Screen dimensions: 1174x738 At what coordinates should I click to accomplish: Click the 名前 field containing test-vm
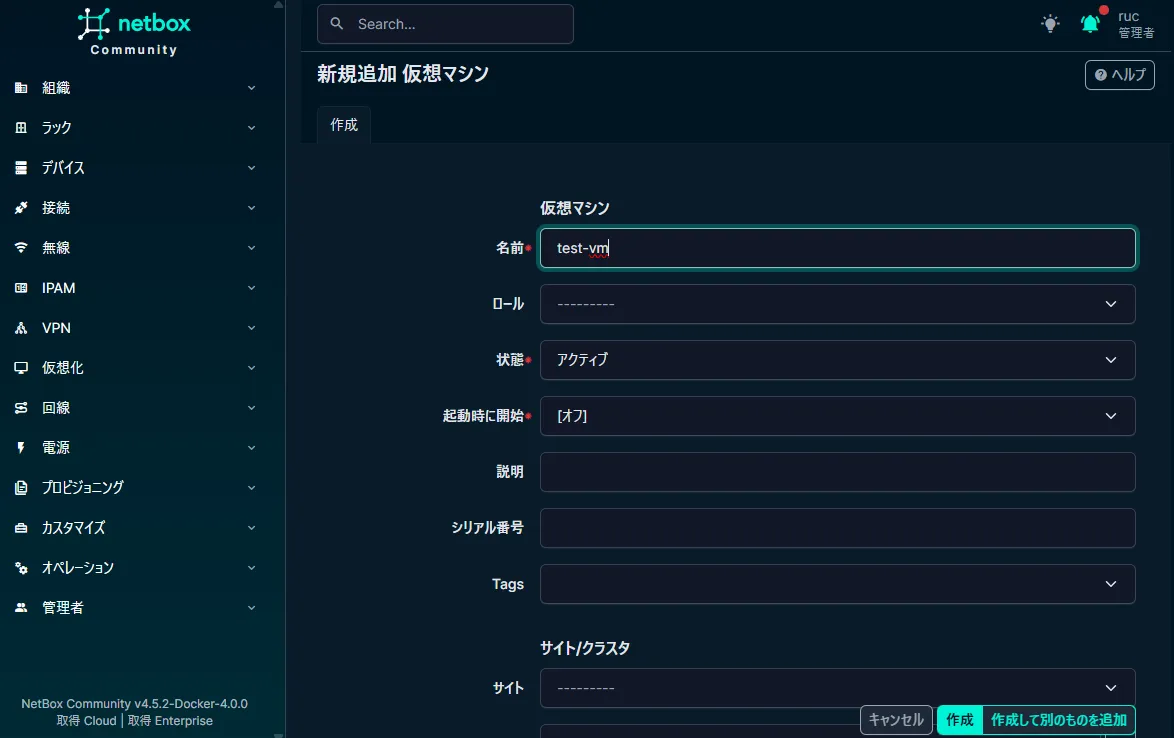tap(837, 248)
